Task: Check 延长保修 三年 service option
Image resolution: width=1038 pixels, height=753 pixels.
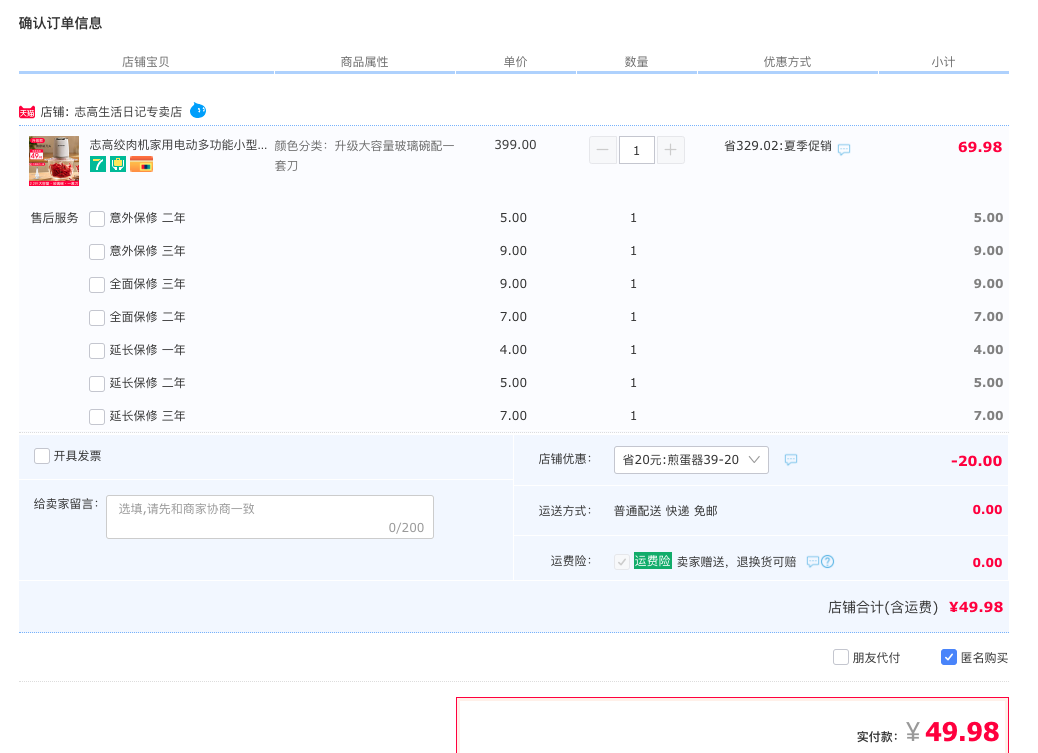Action: click(97, 417)
